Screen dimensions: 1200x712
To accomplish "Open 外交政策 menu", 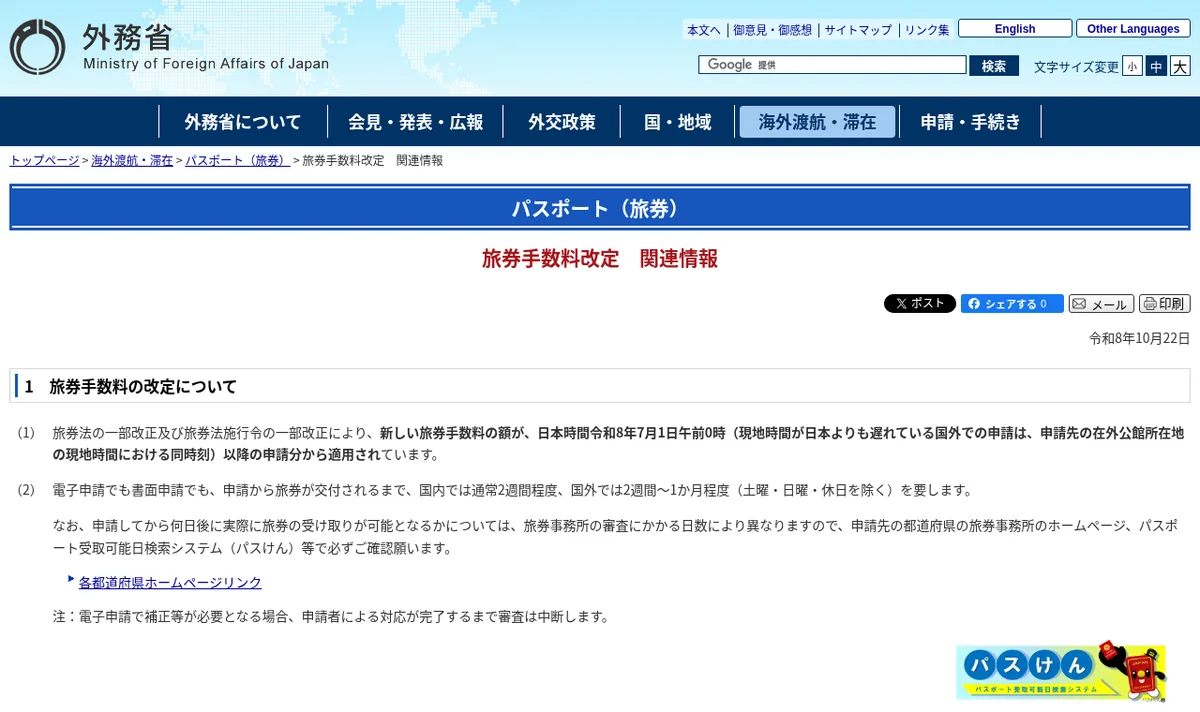I will click(x=562, y=122).
